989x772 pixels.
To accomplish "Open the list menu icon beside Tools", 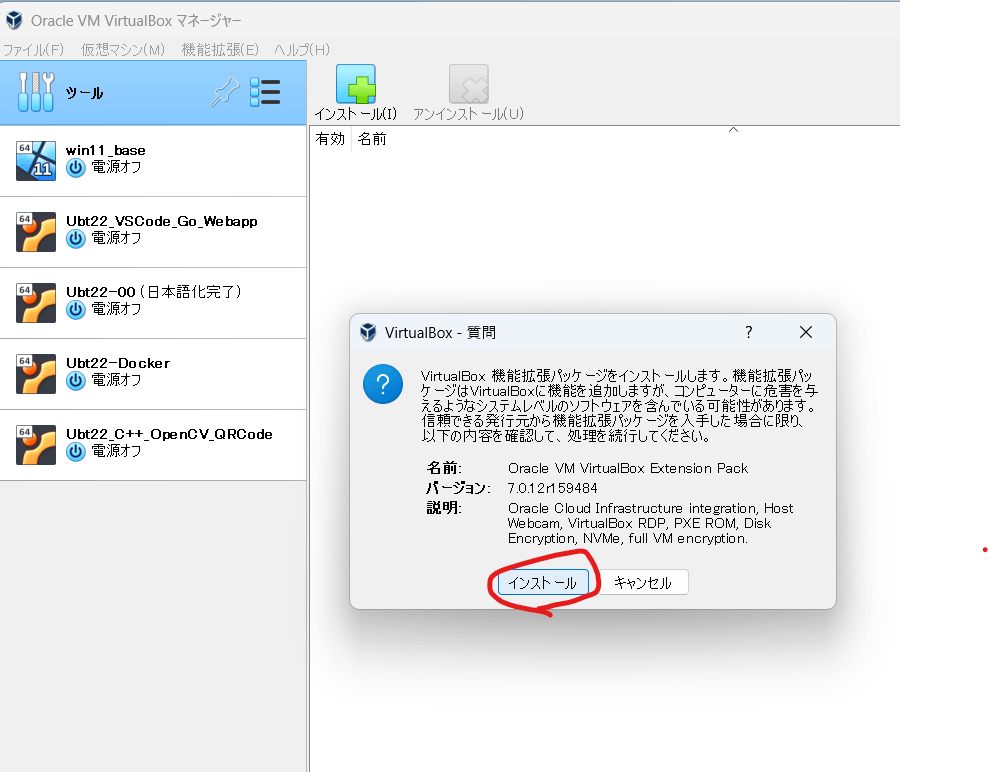I will pyautogui.click(x=265, y=92).
